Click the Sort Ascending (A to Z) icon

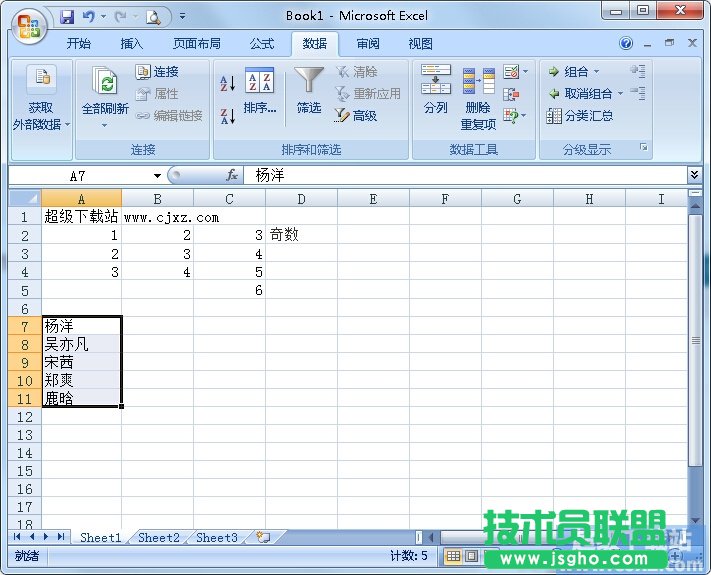227,83
